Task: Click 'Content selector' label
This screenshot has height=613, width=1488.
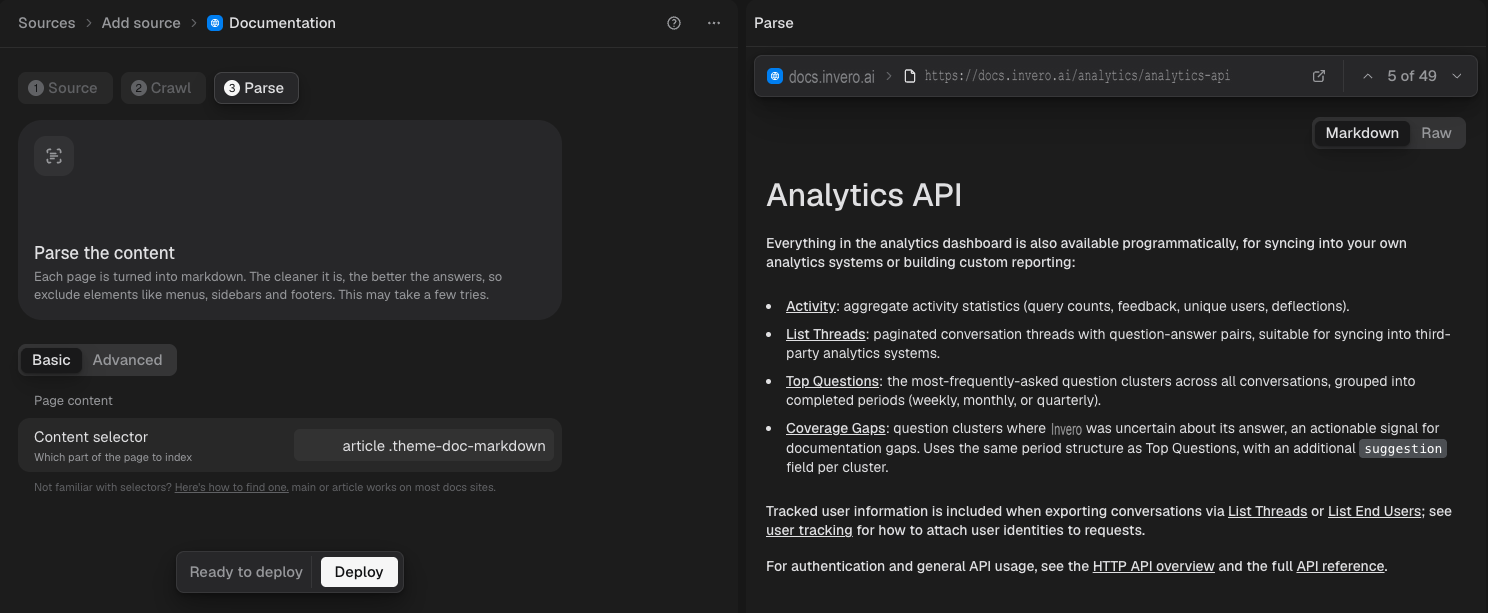Action: pos(91,437)
